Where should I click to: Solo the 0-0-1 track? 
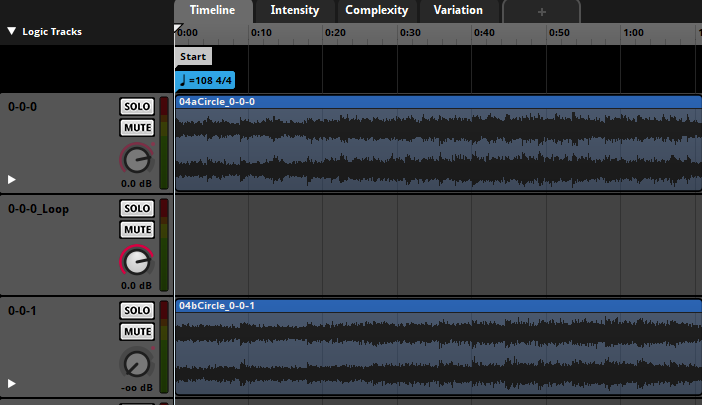pos(137,311)
